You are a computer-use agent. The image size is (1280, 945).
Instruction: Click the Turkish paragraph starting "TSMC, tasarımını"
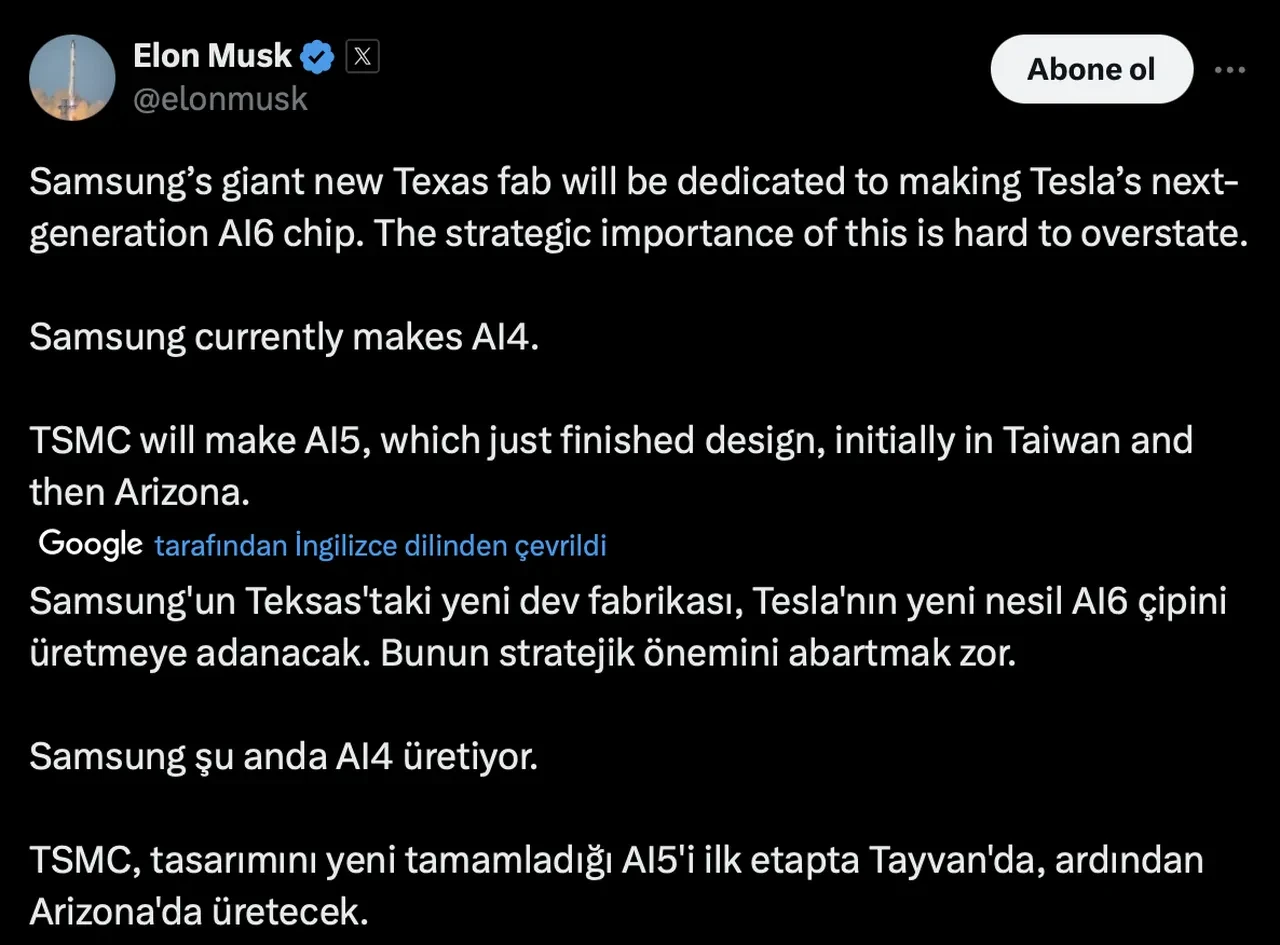(616, 884)
